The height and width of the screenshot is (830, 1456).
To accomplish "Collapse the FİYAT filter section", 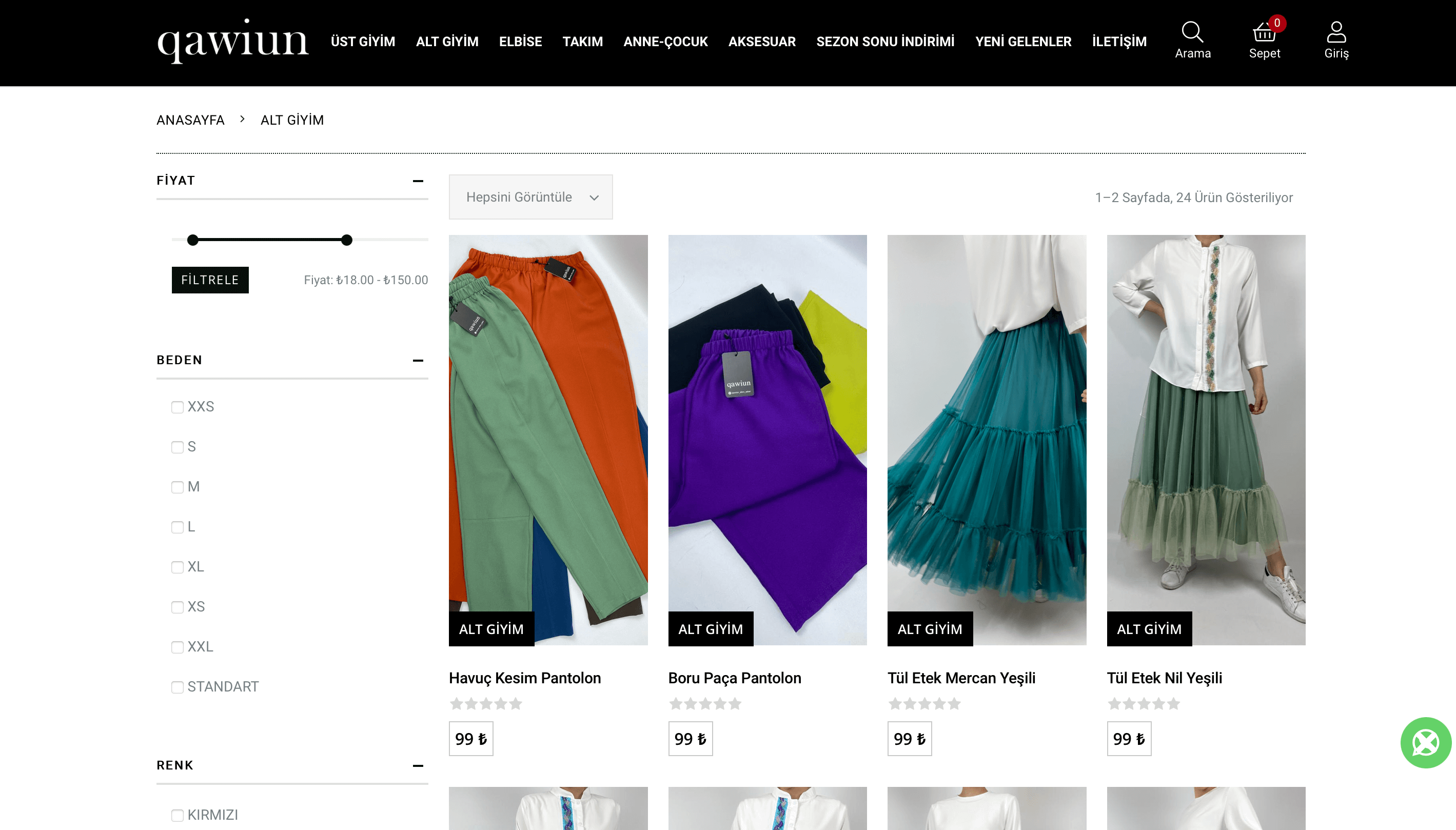I will click(x=418, y=181).
